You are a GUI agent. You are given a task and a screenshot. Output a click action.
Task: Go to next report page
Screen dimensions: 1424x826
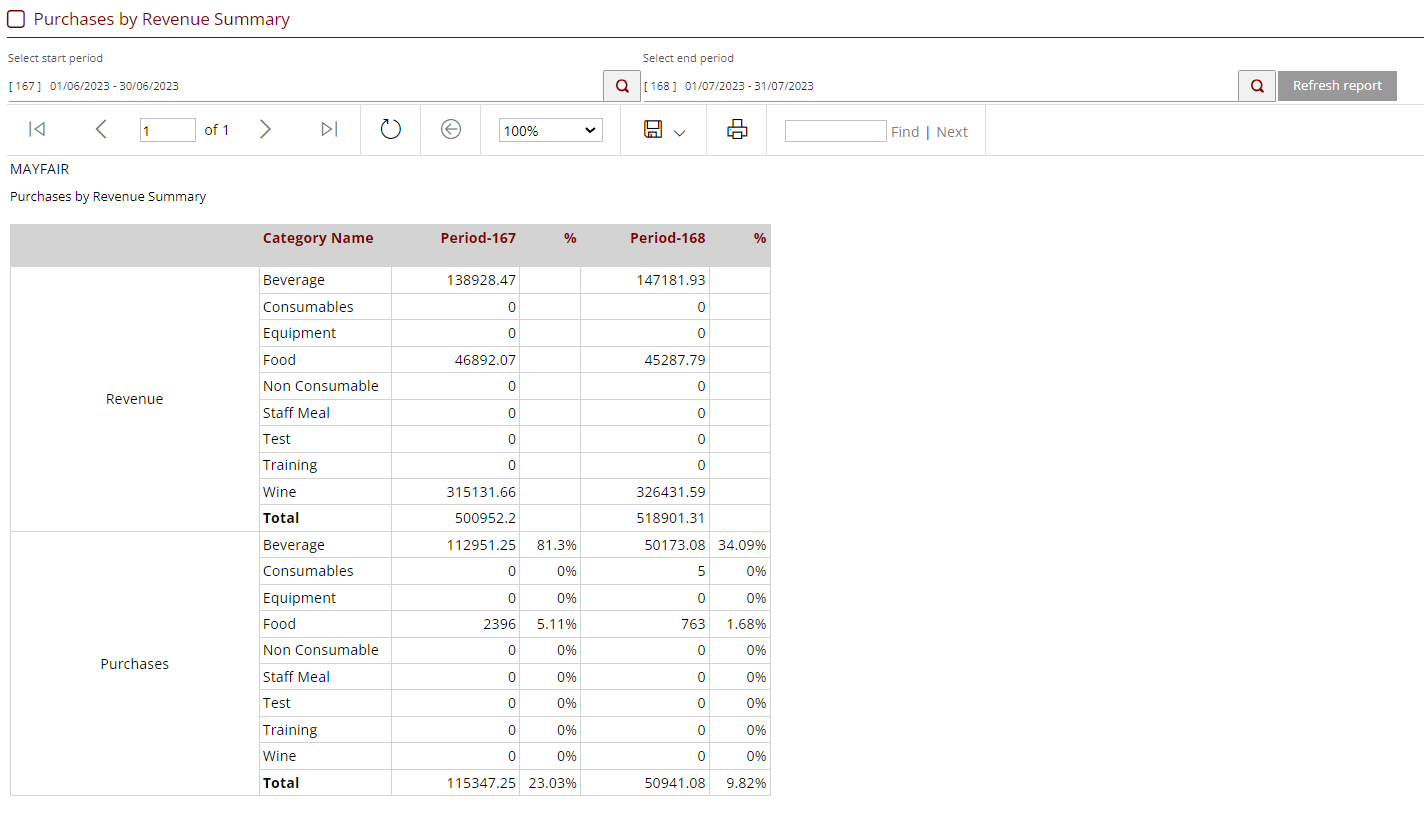point(265,129)
